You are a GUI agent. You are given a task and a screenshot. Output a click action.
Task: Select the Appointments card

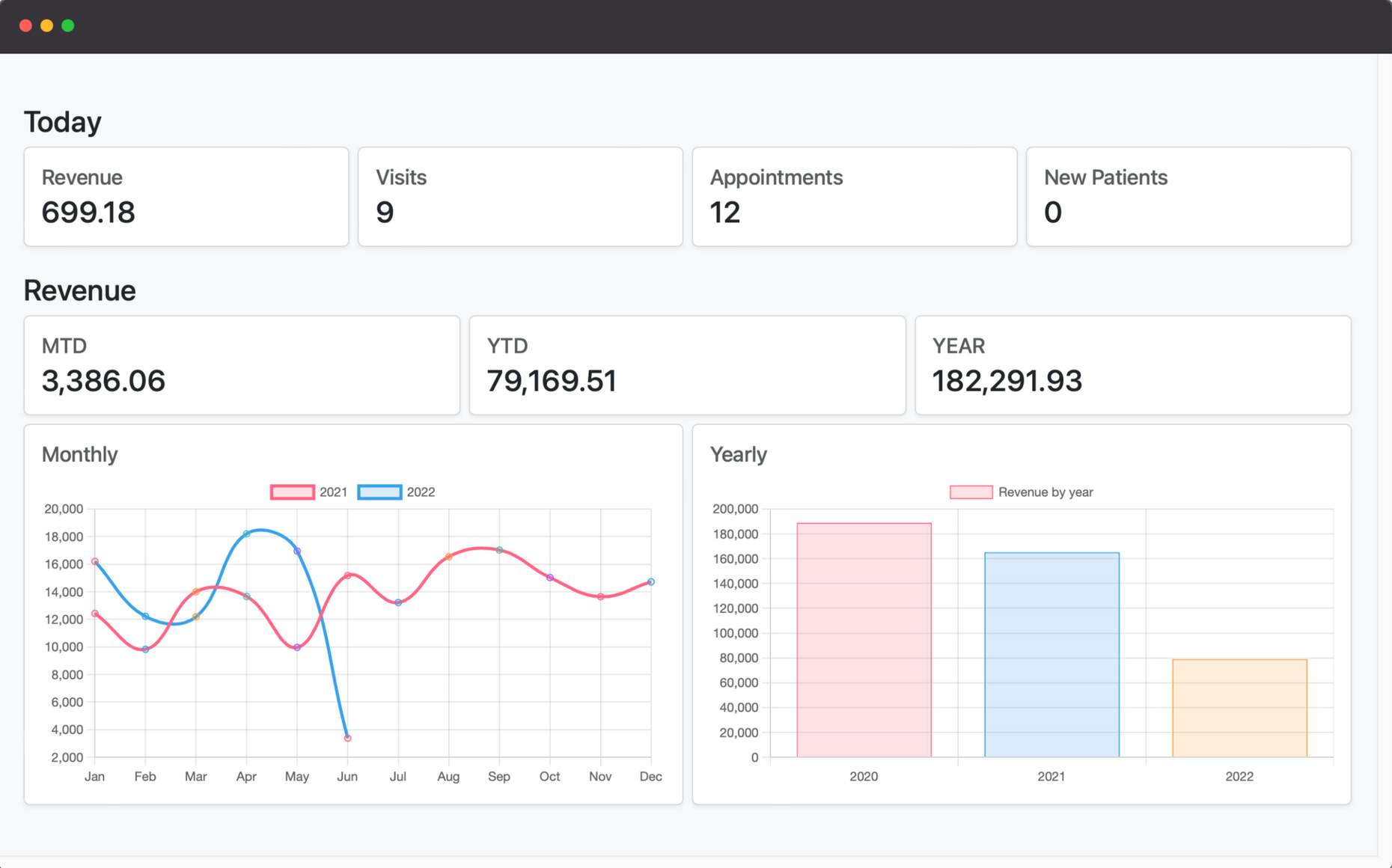(x=854, y=197)
